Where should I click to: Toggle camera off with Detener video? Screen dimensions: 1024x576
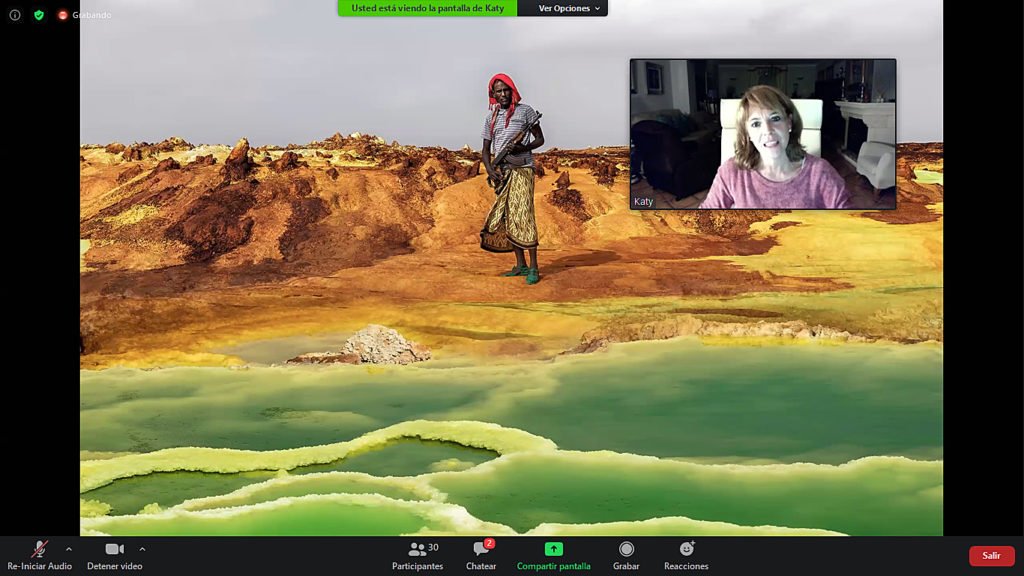click(114, 556)
